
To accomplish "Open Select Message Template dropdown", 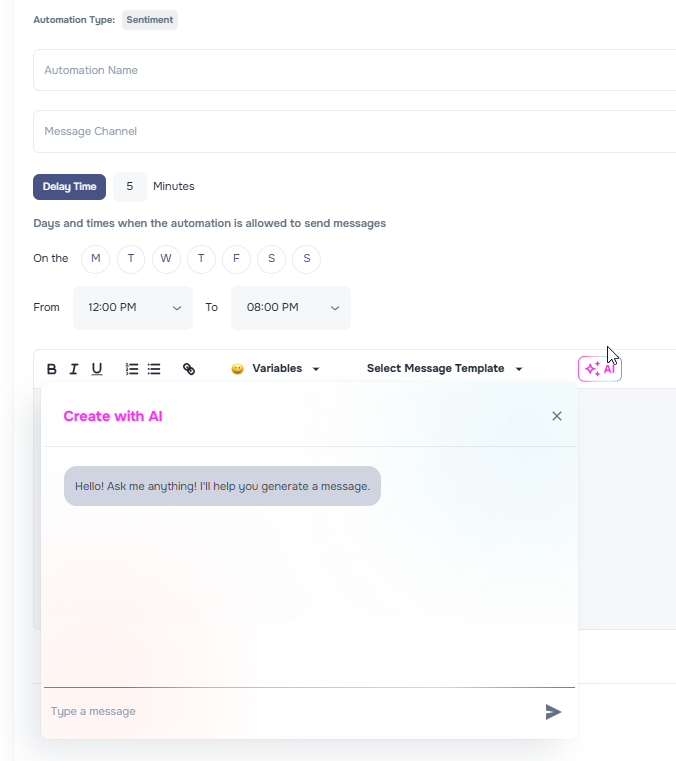I will pyautogui.click(x=444, y=368).
